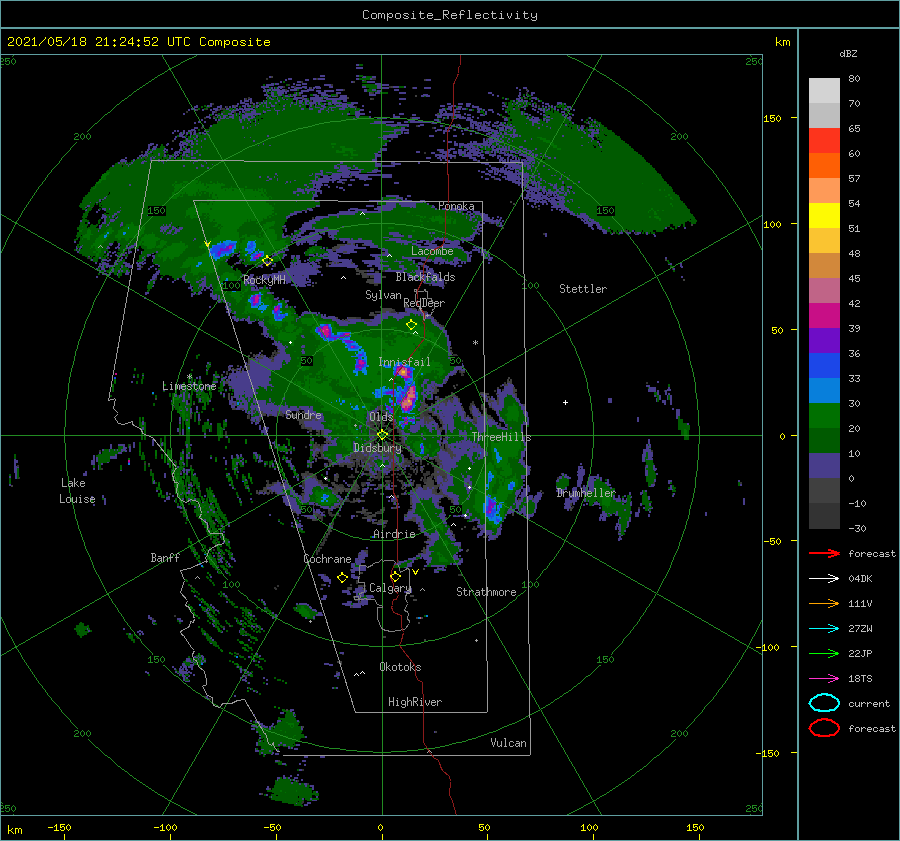This screenshot has height=841, width=900.
Task: Click the dBZ legend heading
Action: coord(848,53)
